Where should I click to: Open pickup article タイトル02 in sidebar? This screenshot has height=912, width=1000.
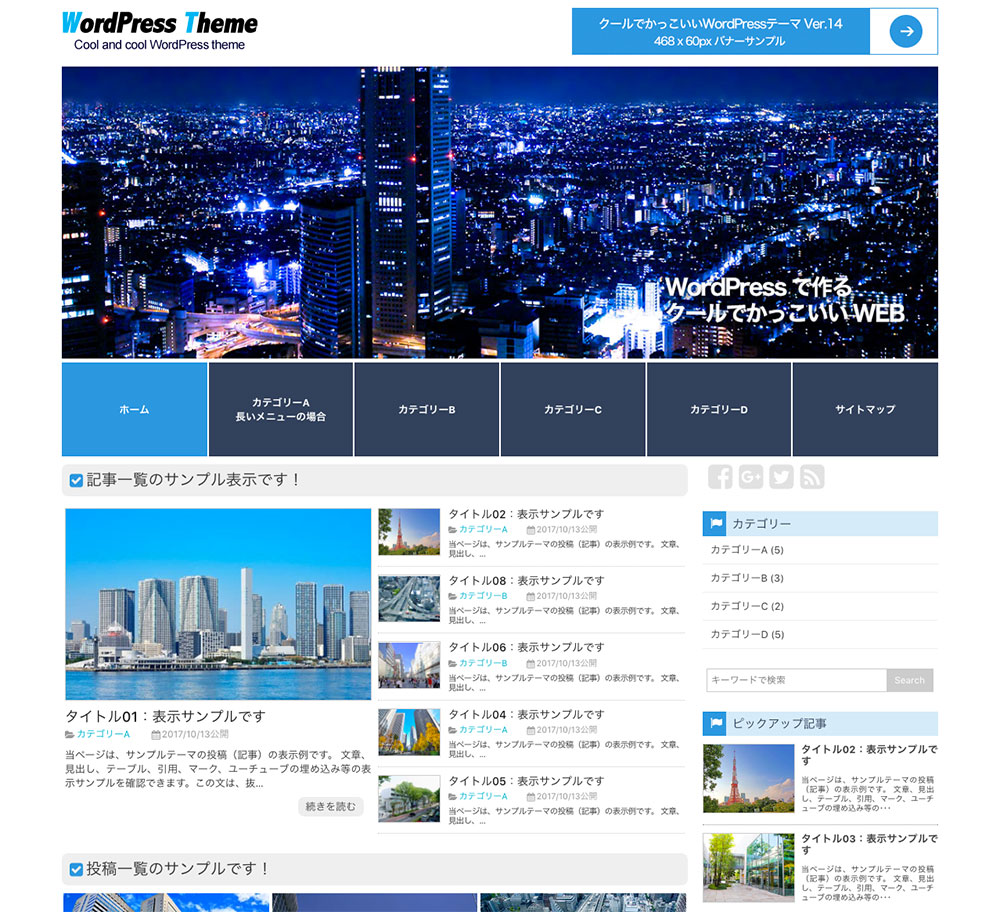coord(869,755)
